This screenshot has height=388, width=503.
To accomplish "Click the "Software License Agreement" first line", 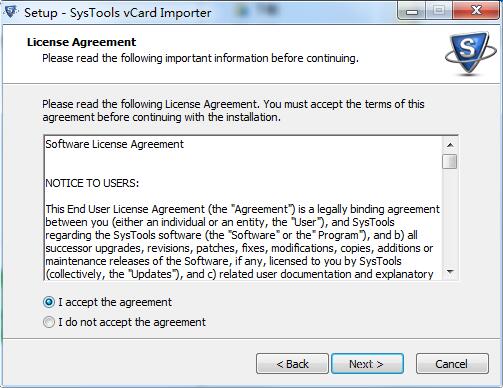I will [114, 144].
